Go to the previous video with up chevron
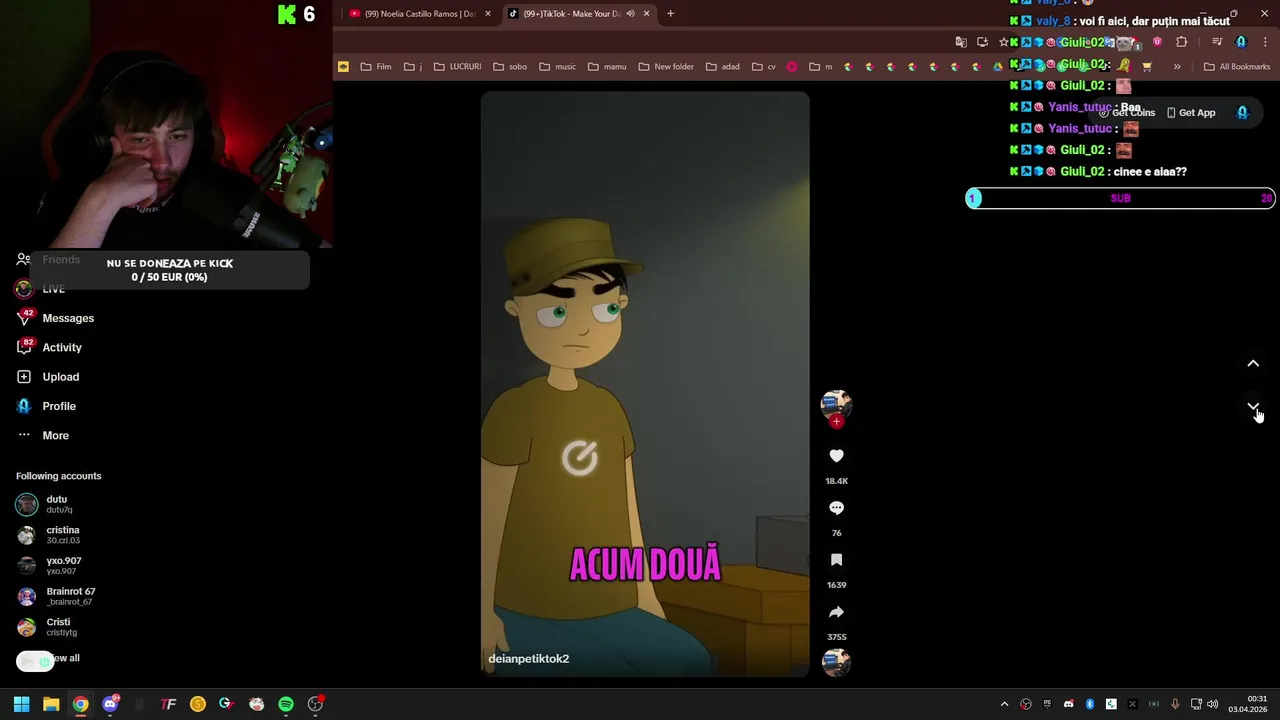 (1253, 364)
